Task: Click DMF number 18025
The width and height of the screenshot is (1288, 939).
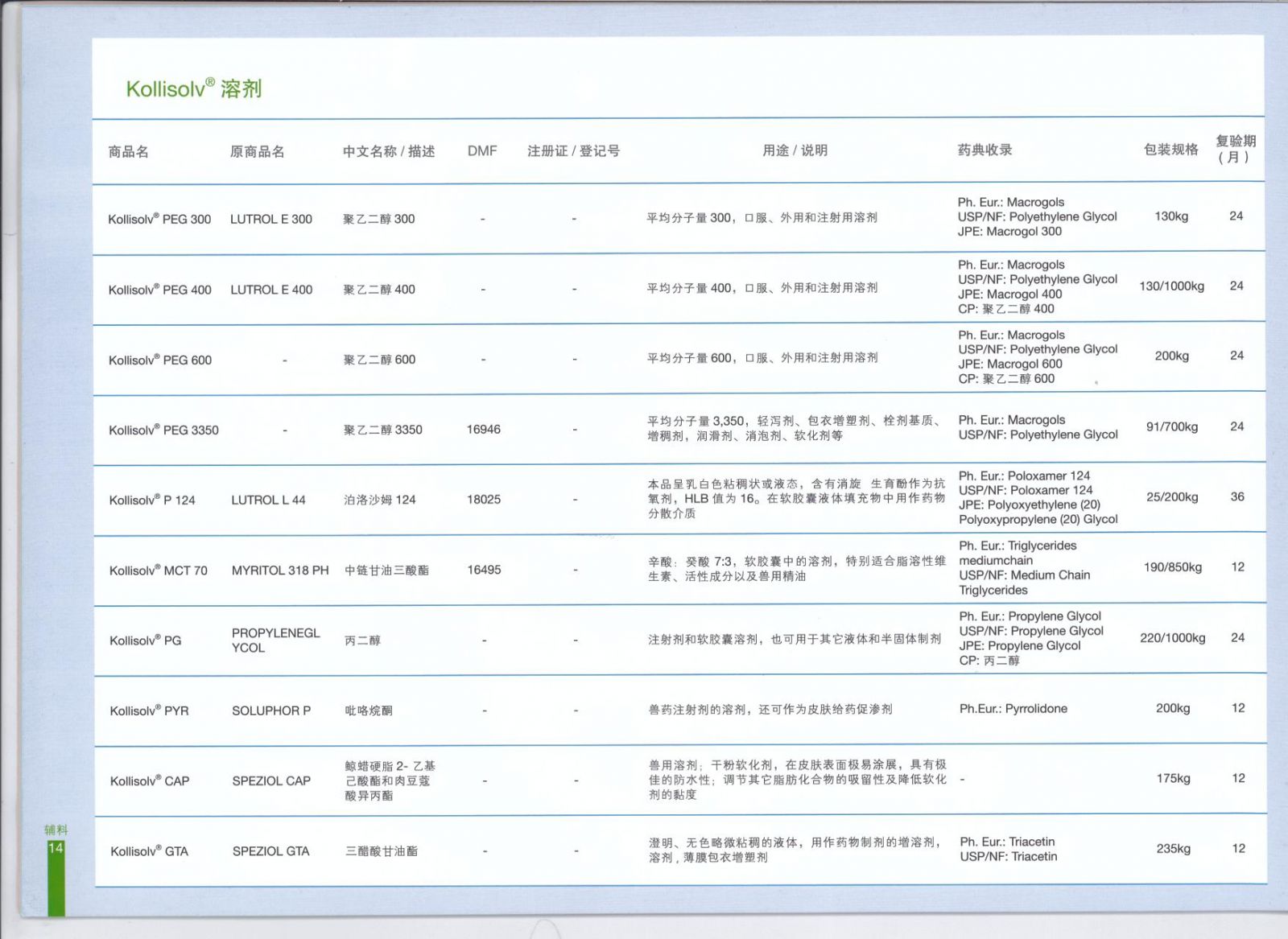Action: click(484, 499)
